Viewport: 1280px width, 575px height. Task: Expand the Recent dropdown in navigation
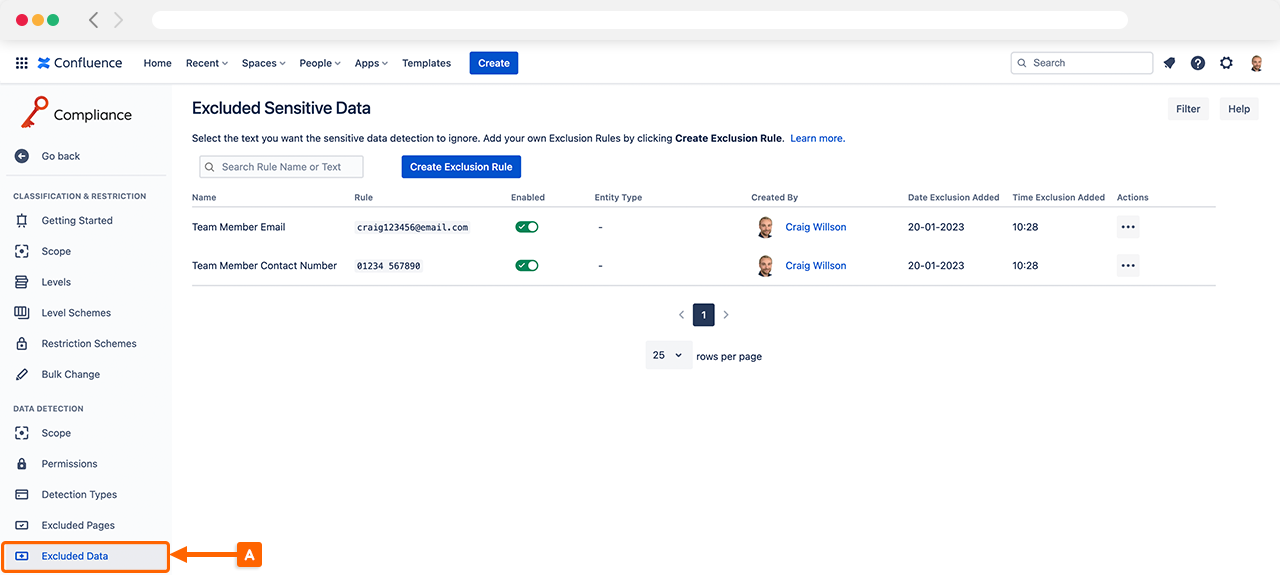(206, 63)
